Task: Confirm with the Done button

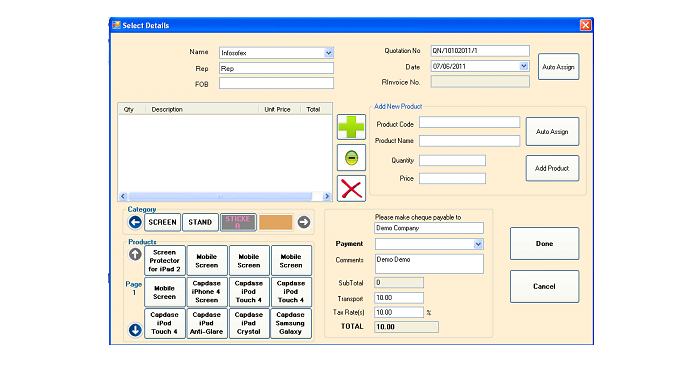Action: click(x=544, y=243)
